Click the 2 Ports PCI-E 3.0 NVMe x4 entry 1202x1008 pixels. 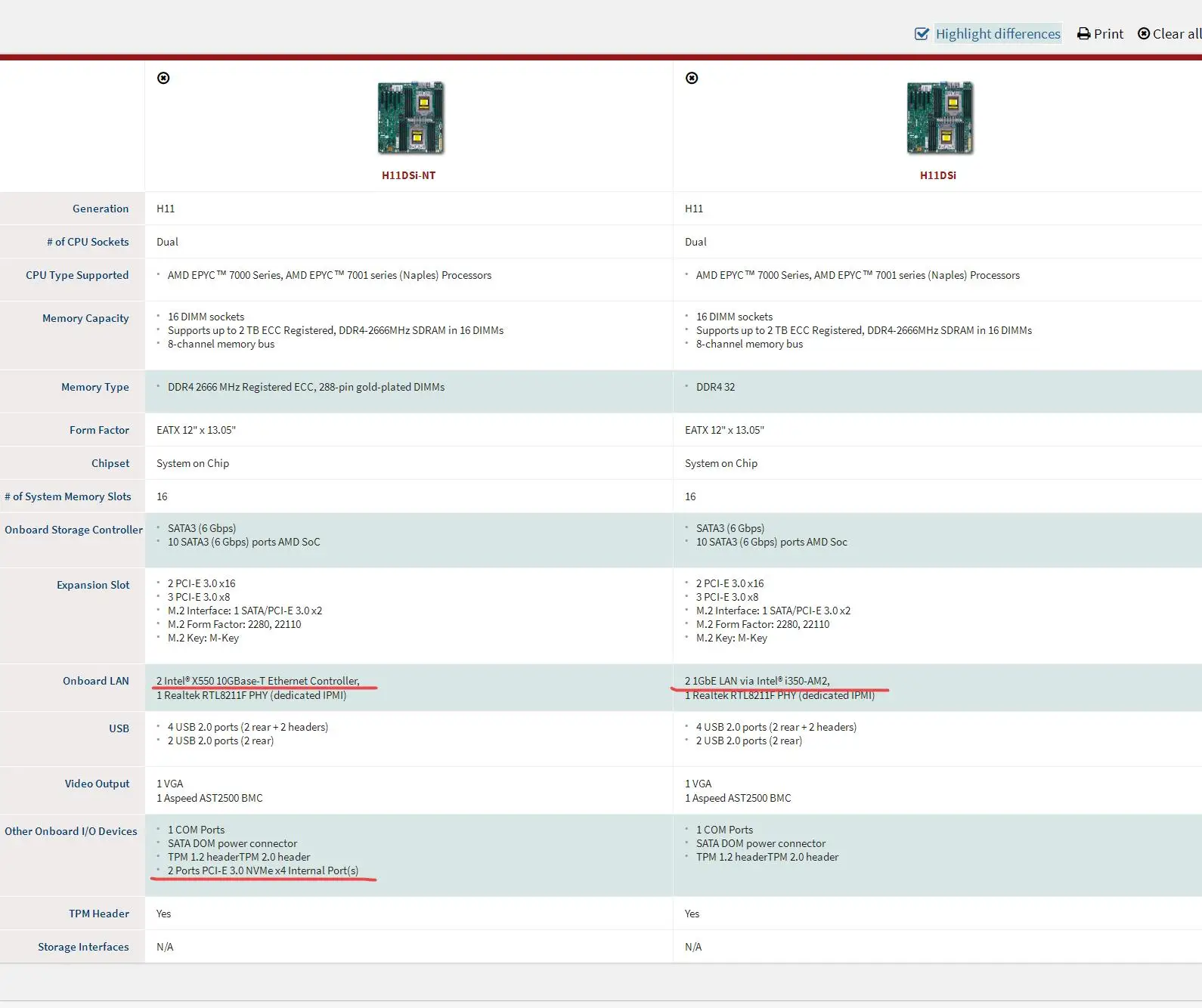pyautogui.click(x=263, y=870)
